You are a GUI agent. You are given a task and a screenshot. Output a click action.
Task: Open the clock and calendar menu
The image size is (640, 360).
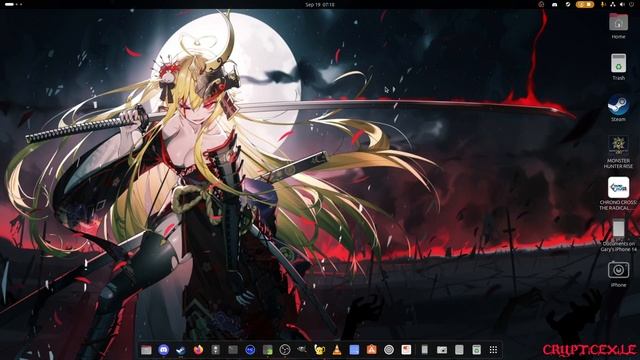pyautogui.click(x=320, y=4)
